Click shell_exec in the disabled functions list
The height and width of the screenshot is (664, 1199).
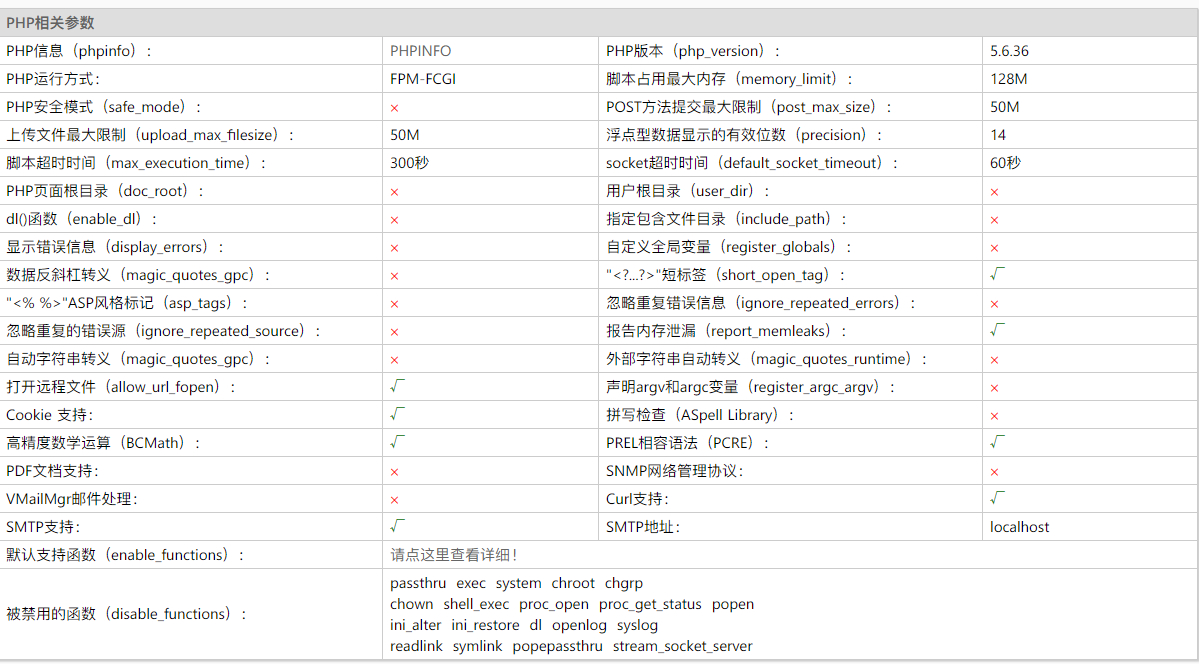coord(476,604)
